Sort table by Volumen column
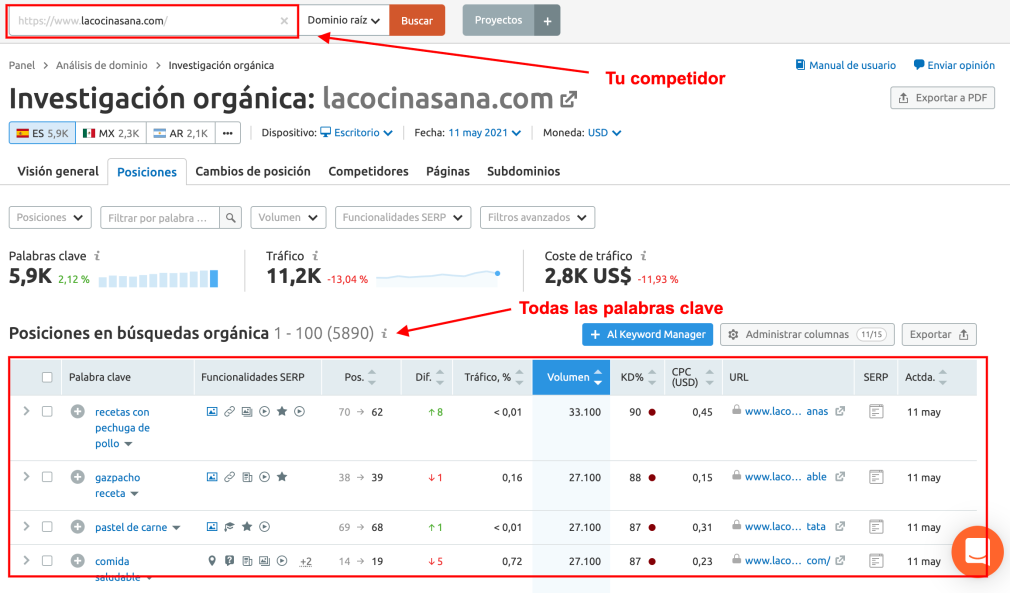Screen dimensions: 1010x593 pyautogui.click(x=571, y=377)
